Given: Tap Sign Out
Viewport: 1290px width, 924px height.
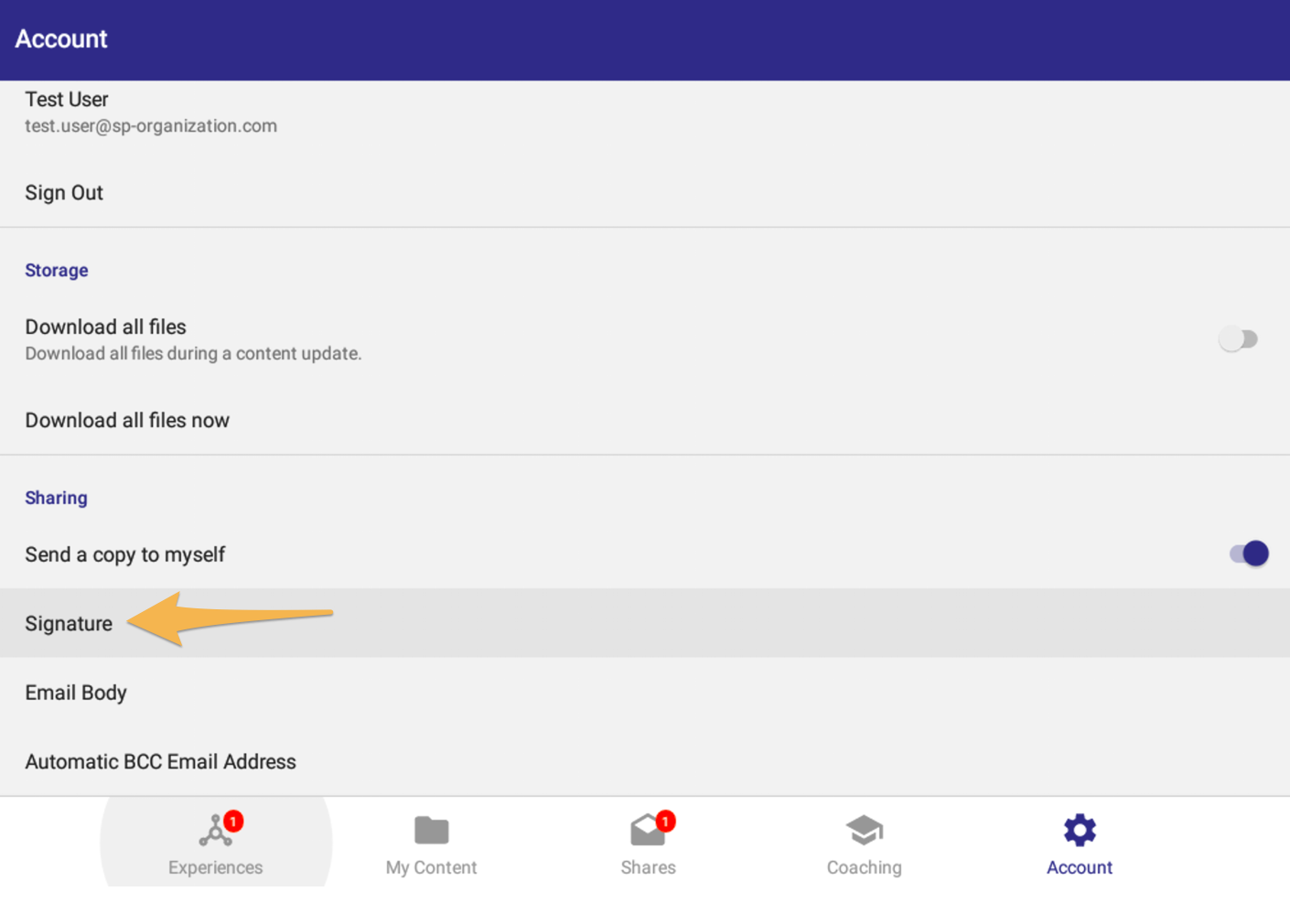Looking at the screenshot, I should (64, 193).
